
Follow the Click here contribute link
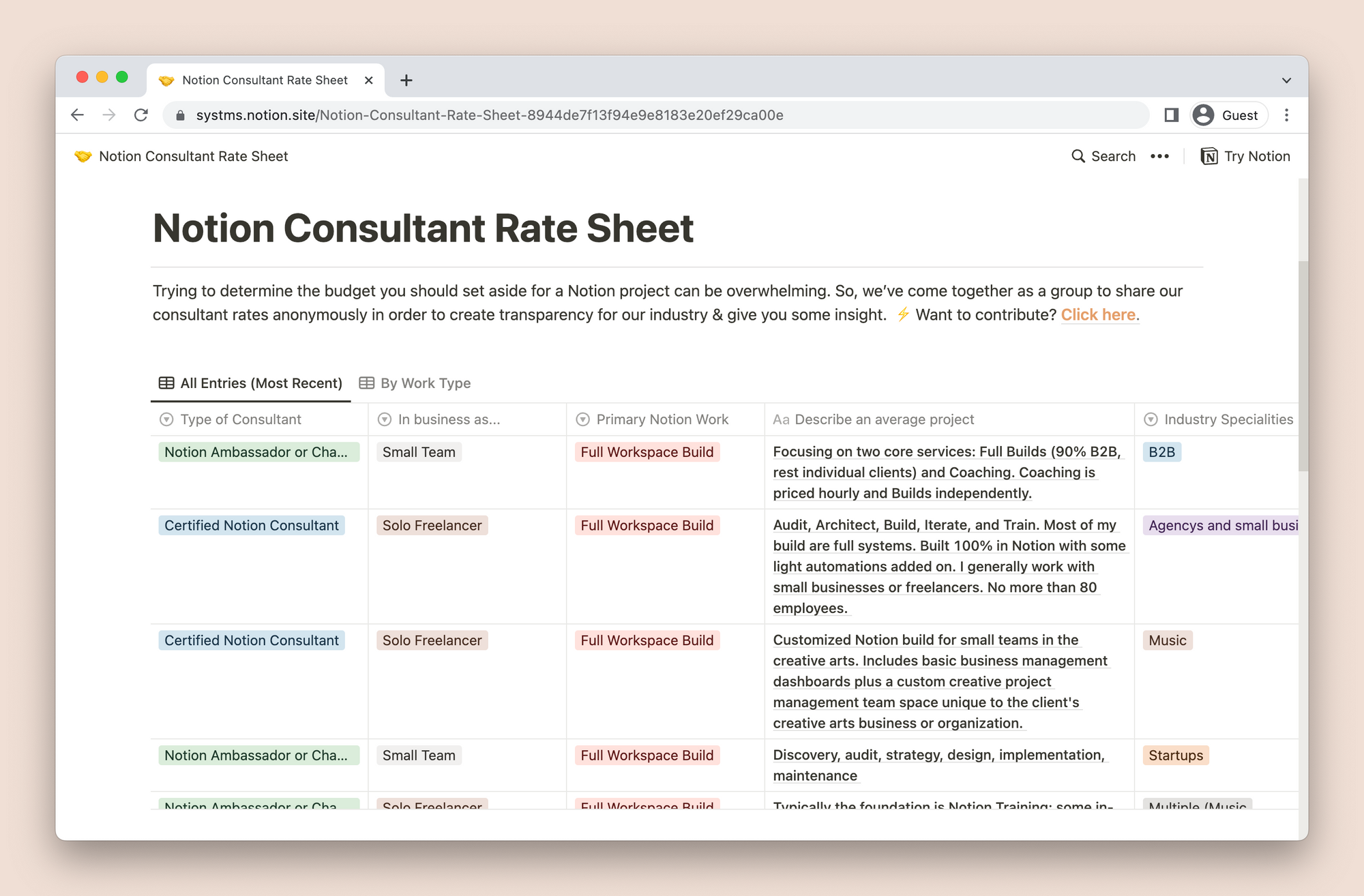[x=1099, y=314]
